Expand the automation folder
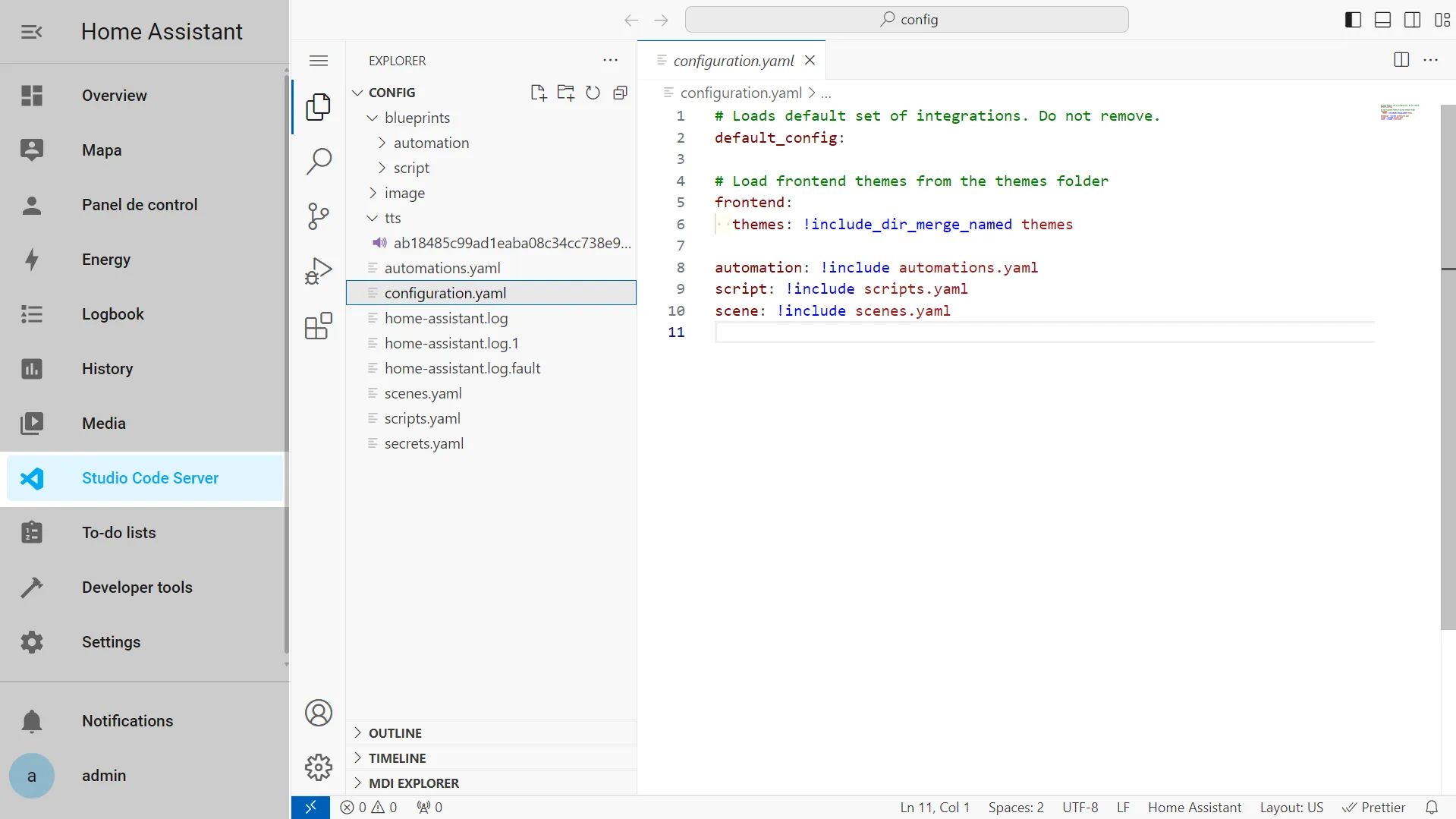1456x819 pixels. 491,143
